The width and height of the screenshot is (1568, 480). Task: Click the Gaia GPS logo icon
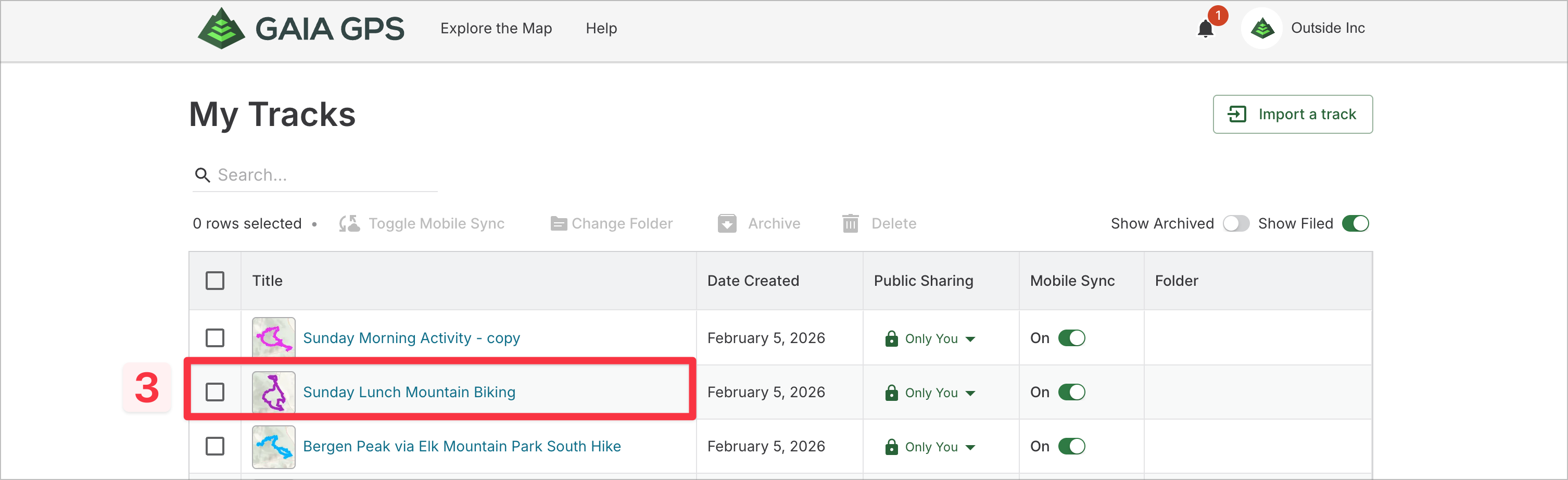pyautogui.click(x=221, y=29)
